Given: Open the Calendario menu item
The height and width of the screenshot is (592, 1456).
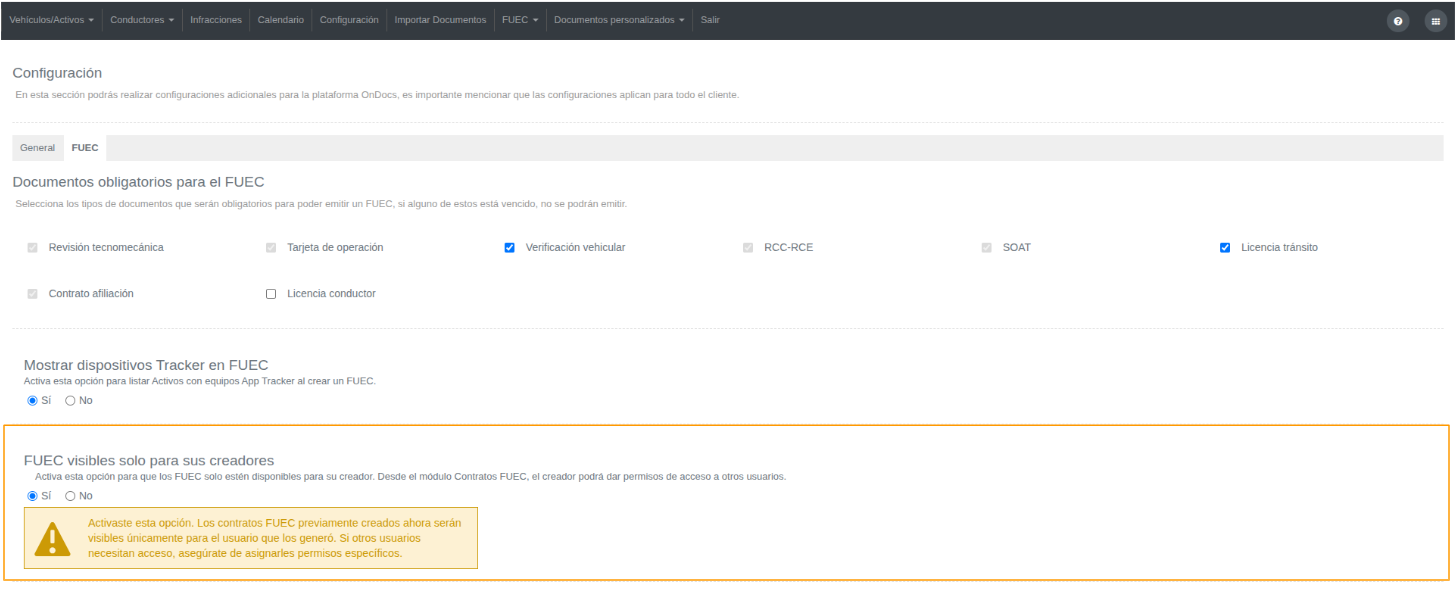Looking at the screenshot, I should click(281, 20).
